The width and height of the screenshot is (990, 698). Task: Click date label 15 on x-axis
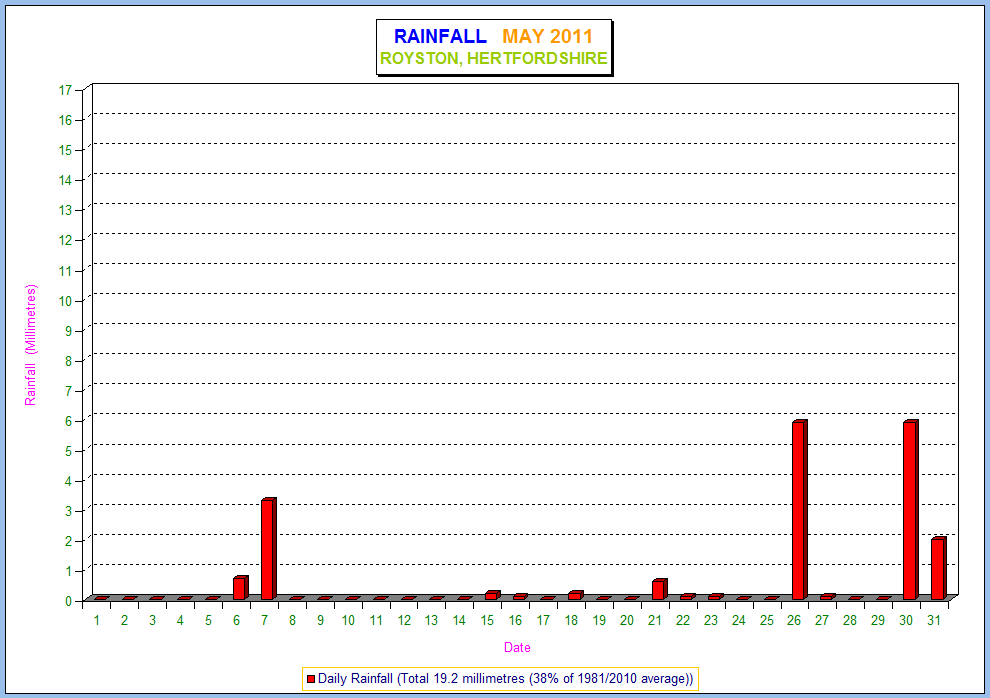point(487,620)
